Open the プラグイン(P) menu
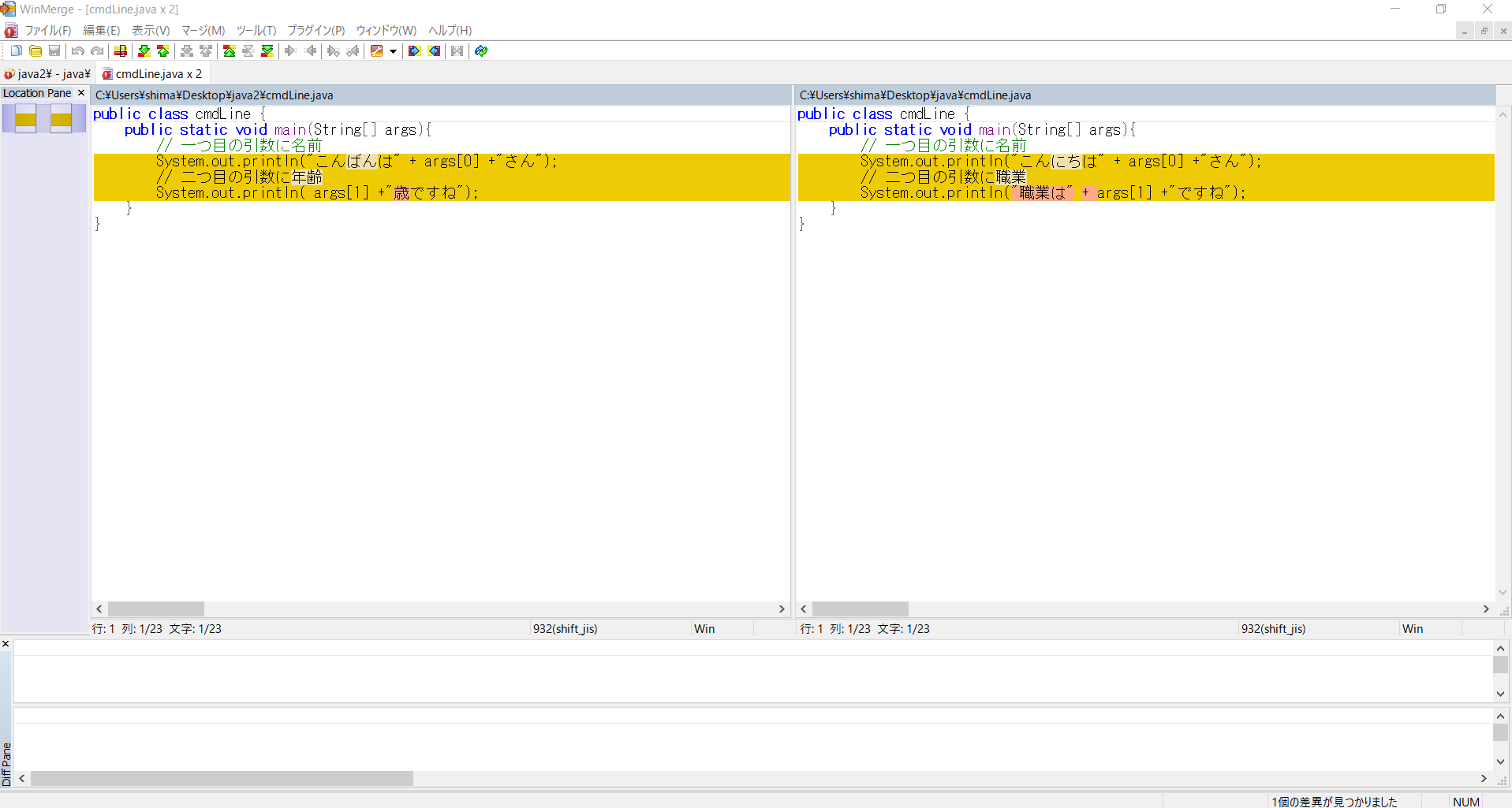 coord(316,31)
